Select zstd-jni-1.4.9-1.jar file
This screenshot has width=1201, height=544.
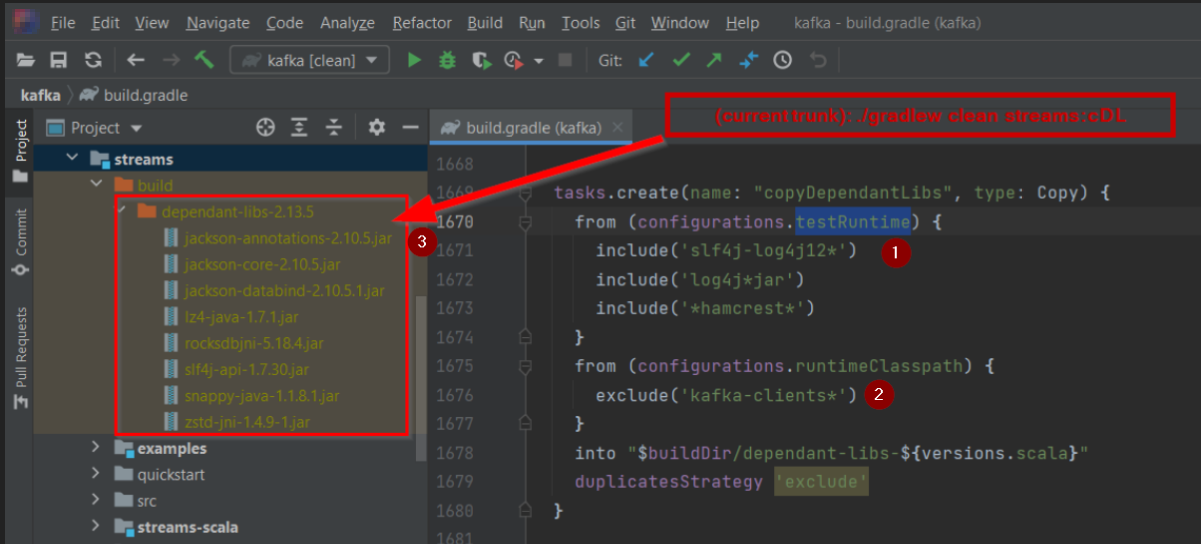click(x=236, y=421)
